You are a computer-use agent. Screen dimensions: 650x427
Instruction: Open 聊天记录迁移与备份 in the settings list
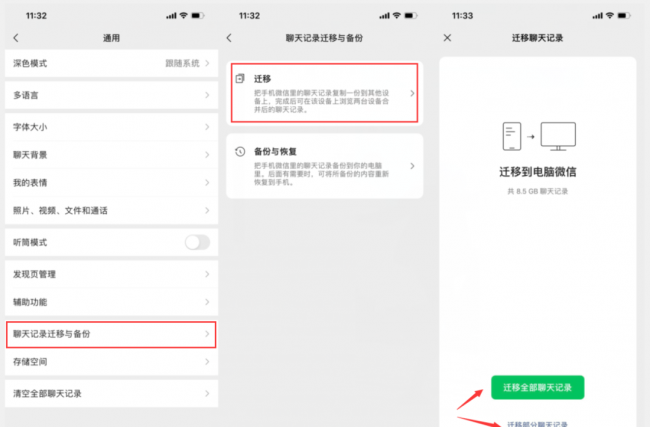click(x=111, y=334)
